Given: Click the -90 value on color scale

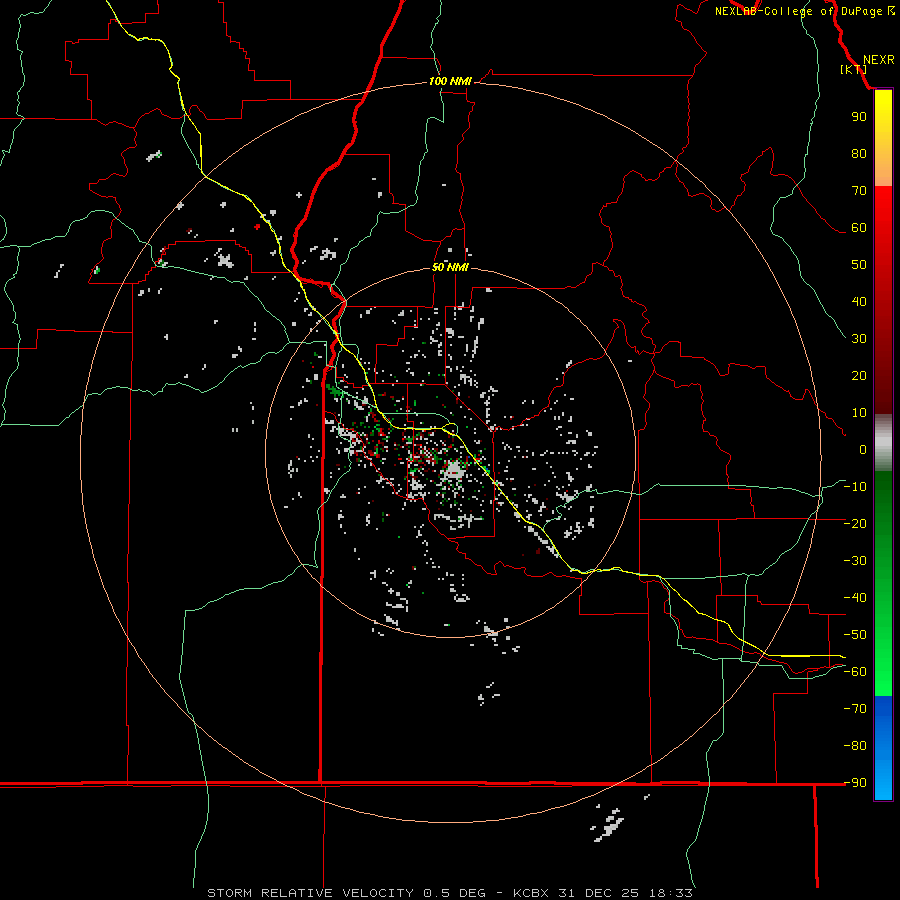Looking at the screenshot, I should [x=855, y=783].
